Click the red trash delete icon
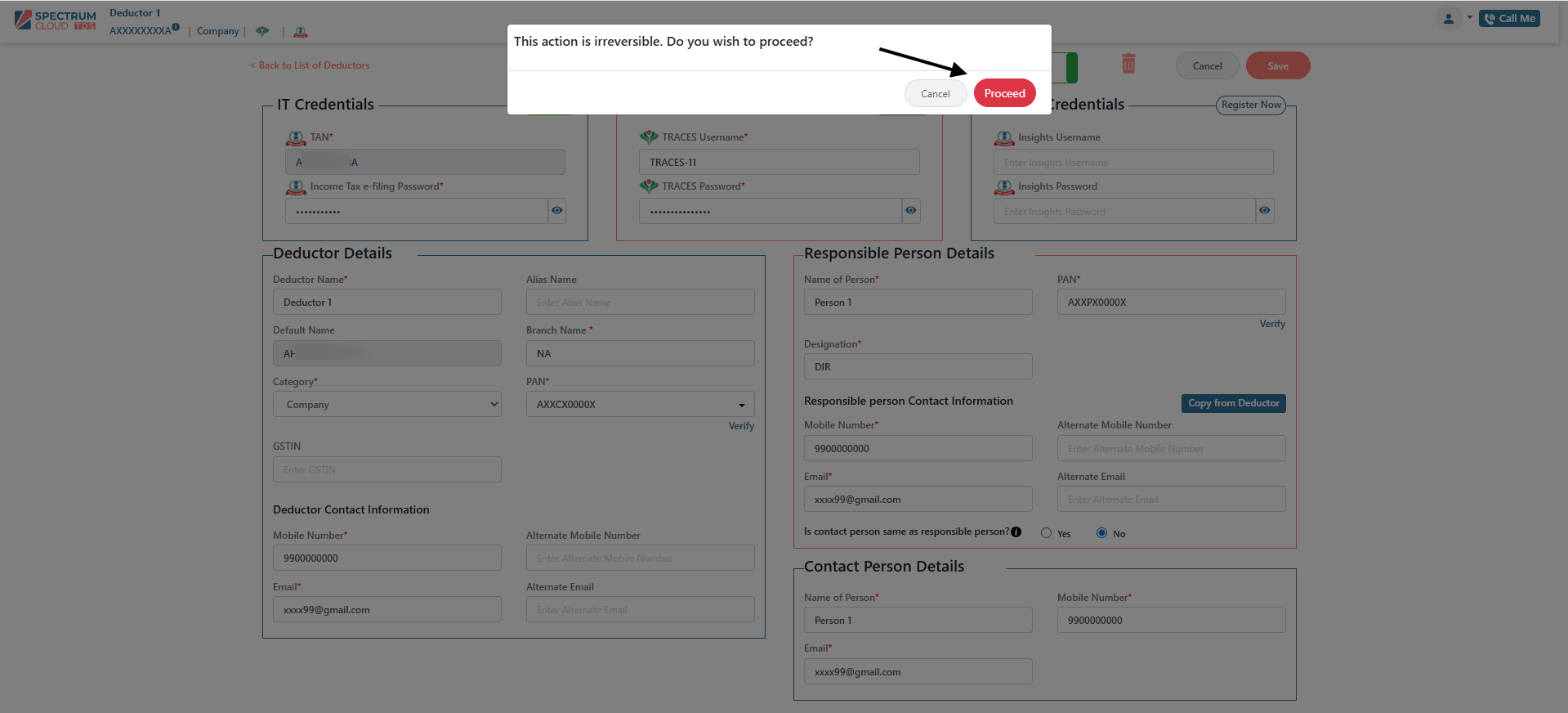This screenshot has width=1568, height=713. (x=1128, y=64)
